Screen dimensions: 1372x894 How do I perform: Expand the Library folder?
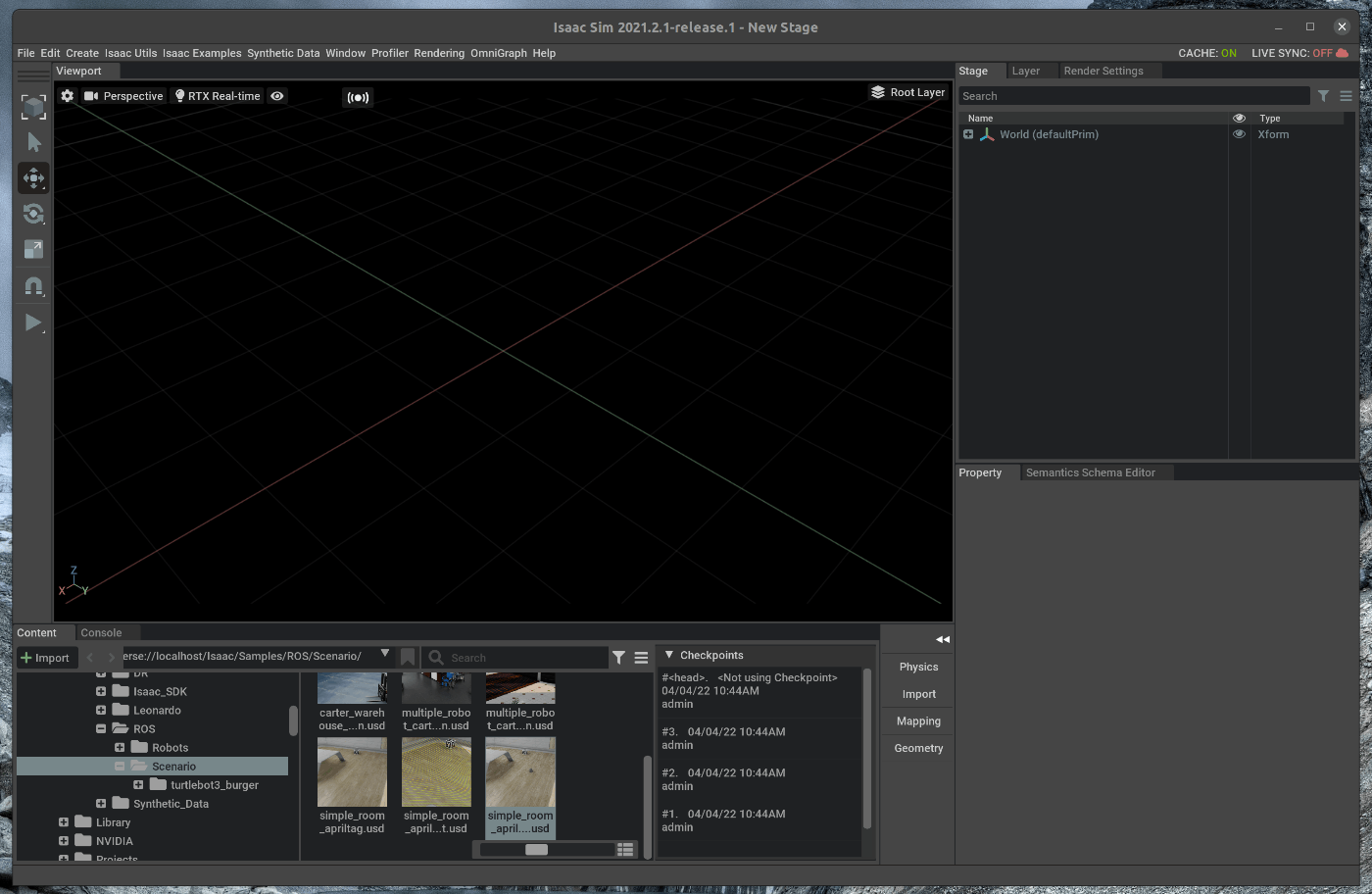[x=64, y=821]
